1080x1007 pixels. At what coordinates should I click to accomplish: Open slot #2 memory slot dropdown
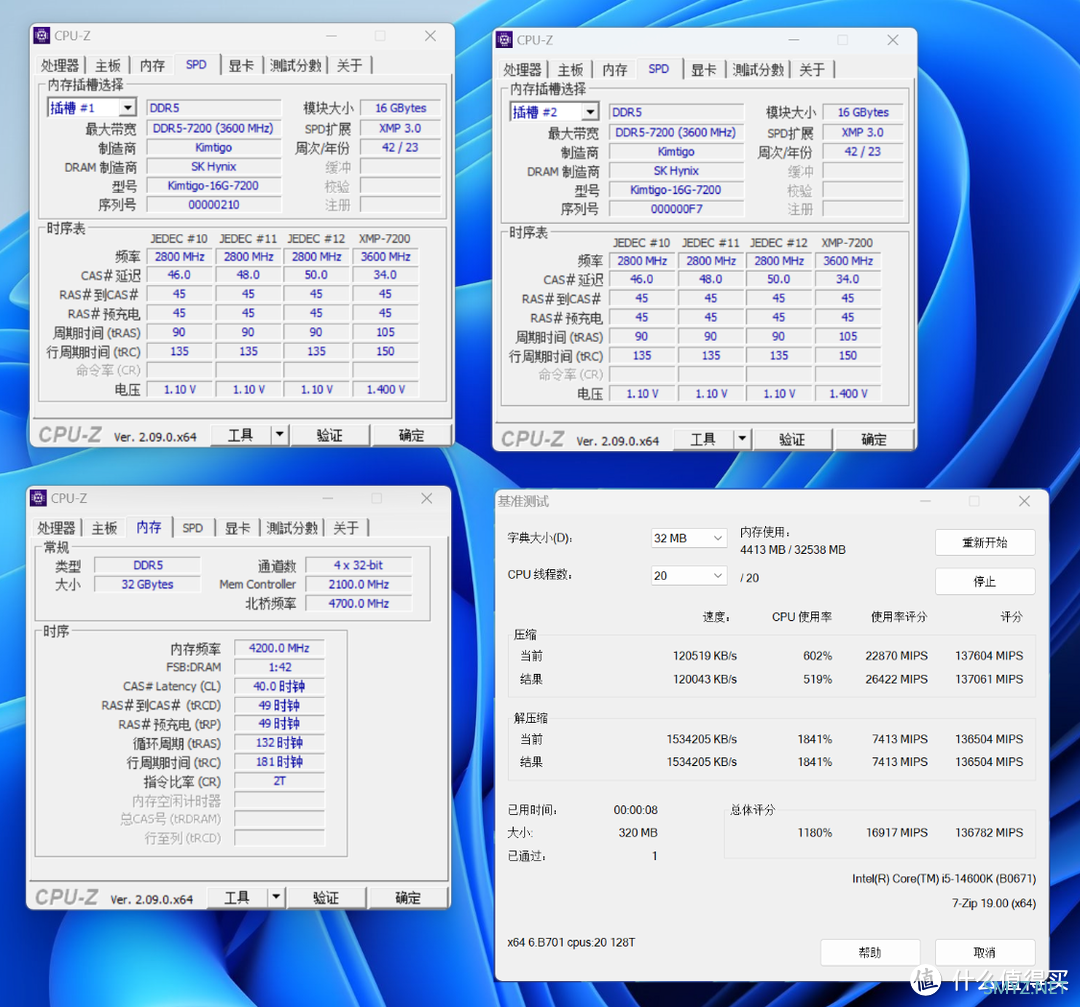click(590, 112)
